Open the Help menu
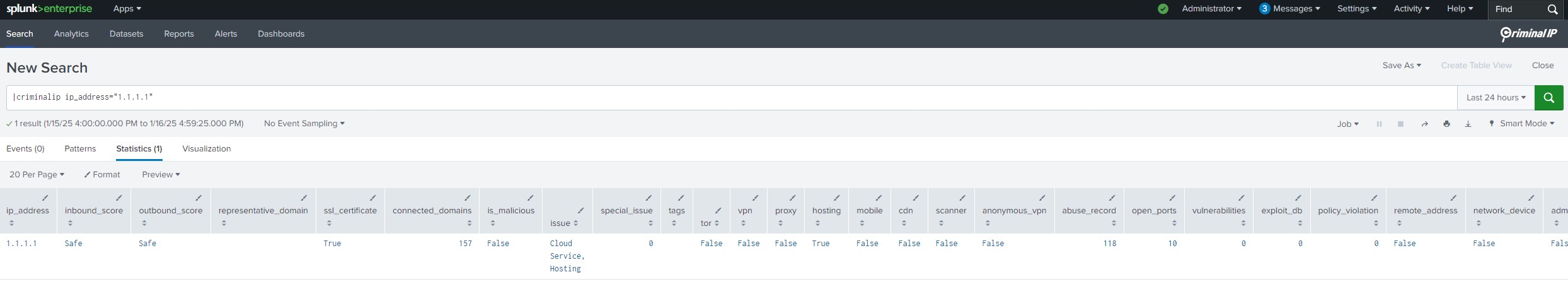 [1460, 9]
